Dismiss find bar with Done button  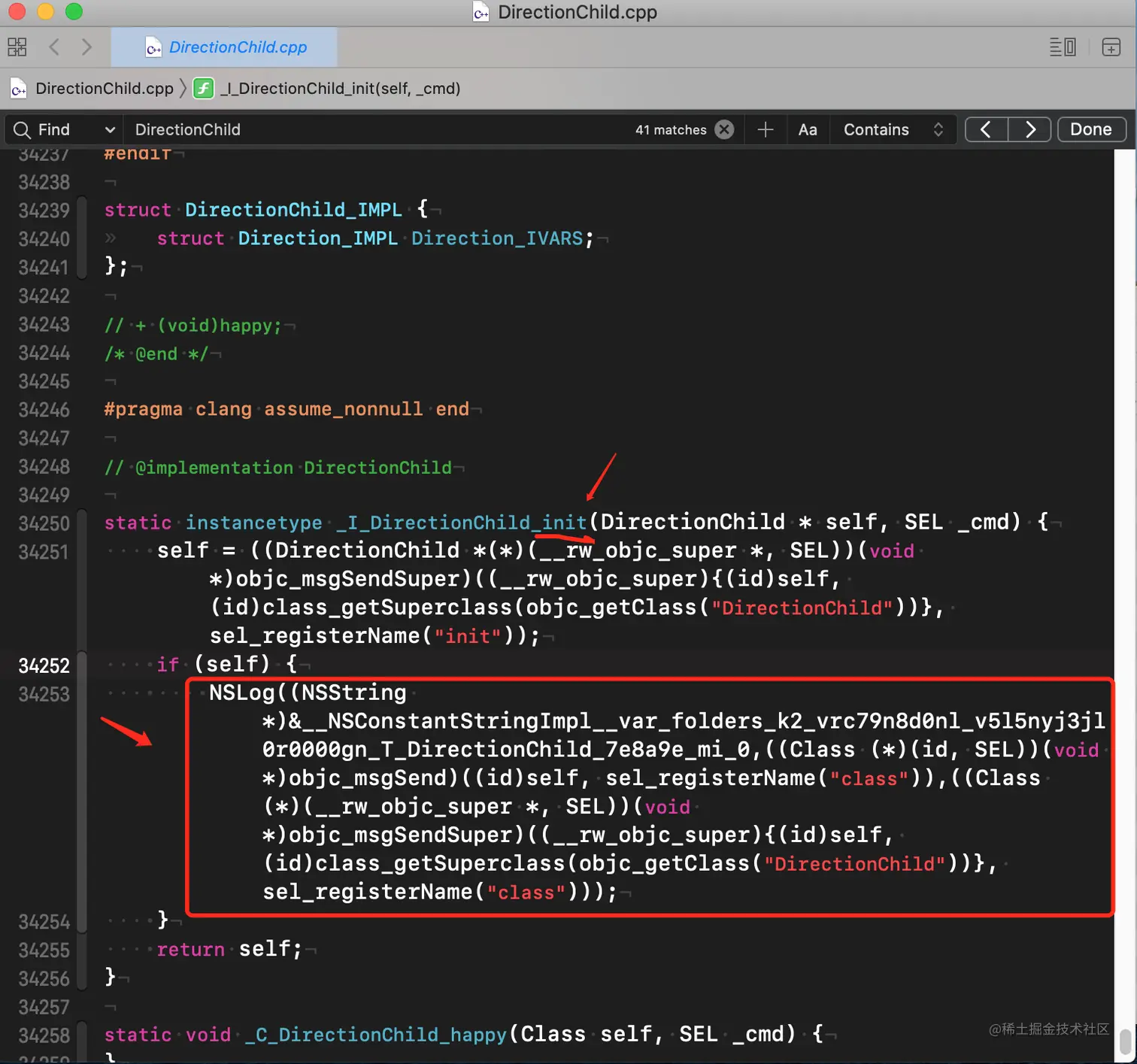[x=1091, y=129]
